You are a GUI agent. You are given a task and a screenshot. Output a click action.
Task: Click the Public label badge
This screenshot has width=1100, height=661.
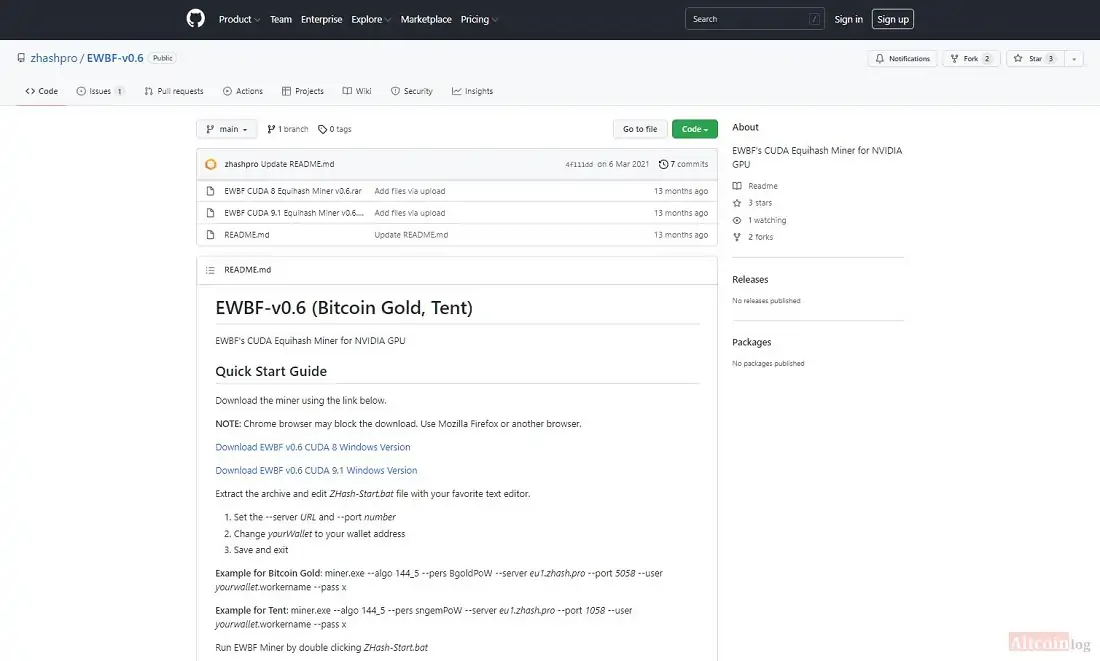tap(163, 58)
